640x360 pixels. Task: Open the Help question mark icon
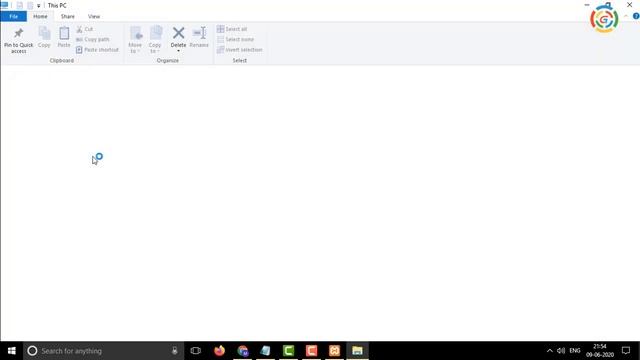tap(636, 16)
